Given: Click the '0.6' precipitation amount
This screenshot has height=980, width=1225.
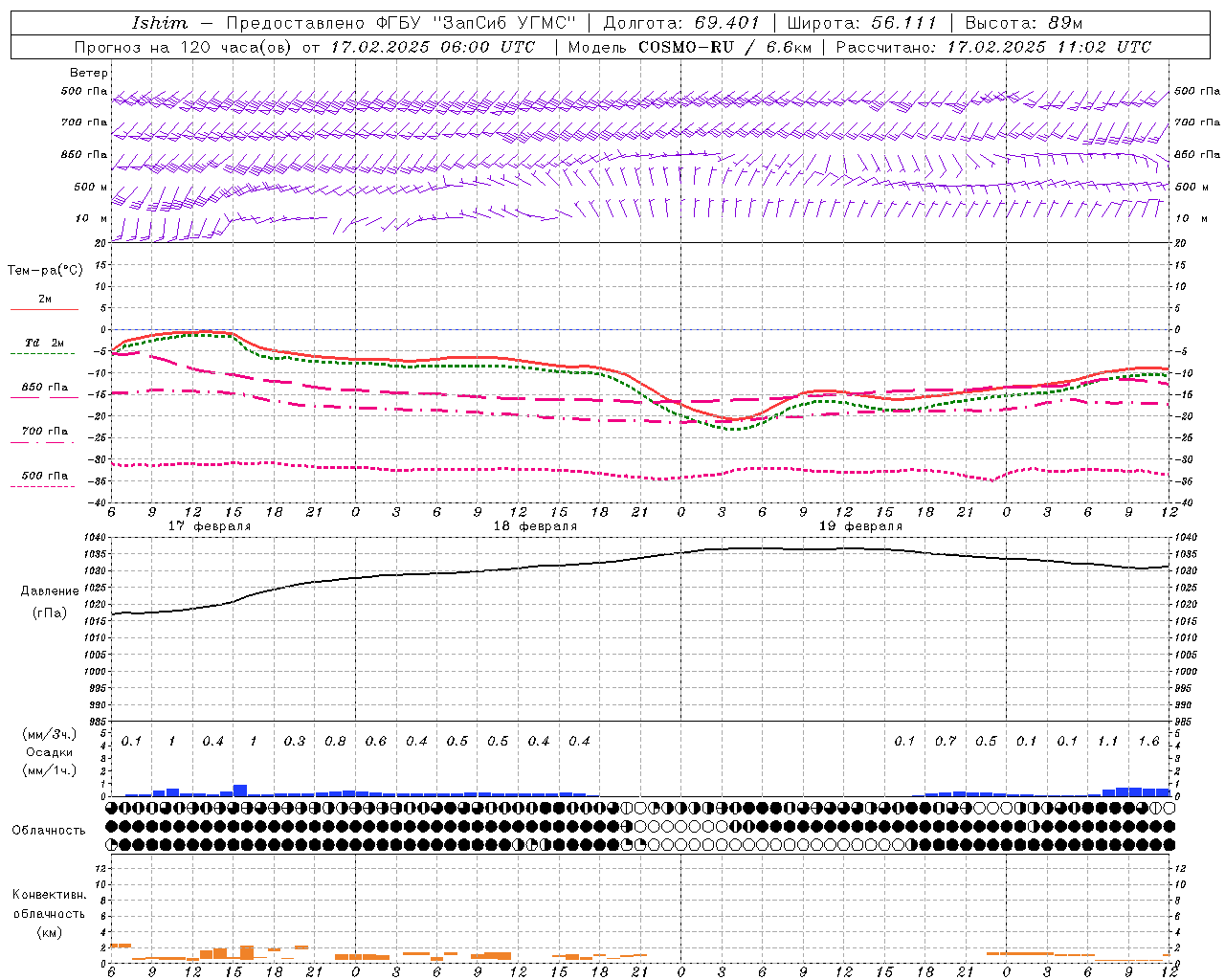Looking at the screenshot, I should pyautogui.click(x=376, y=741).
